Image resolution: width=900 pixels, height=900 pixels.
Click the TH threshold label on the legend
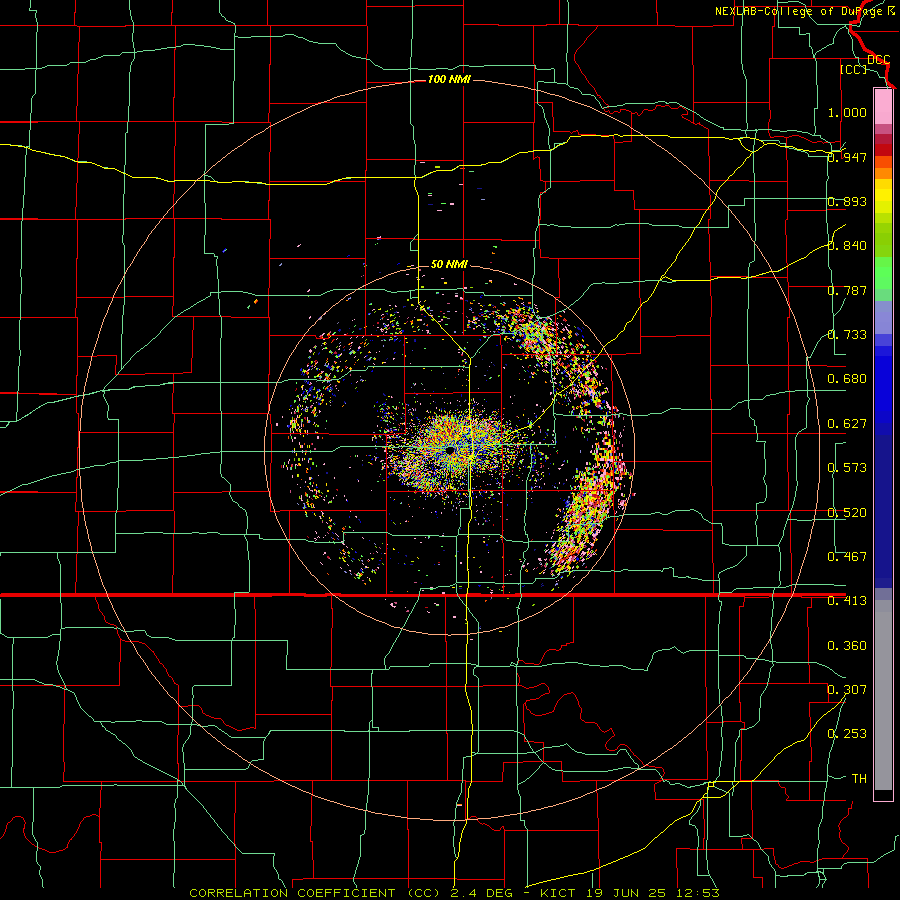click(x=859, y=779)
